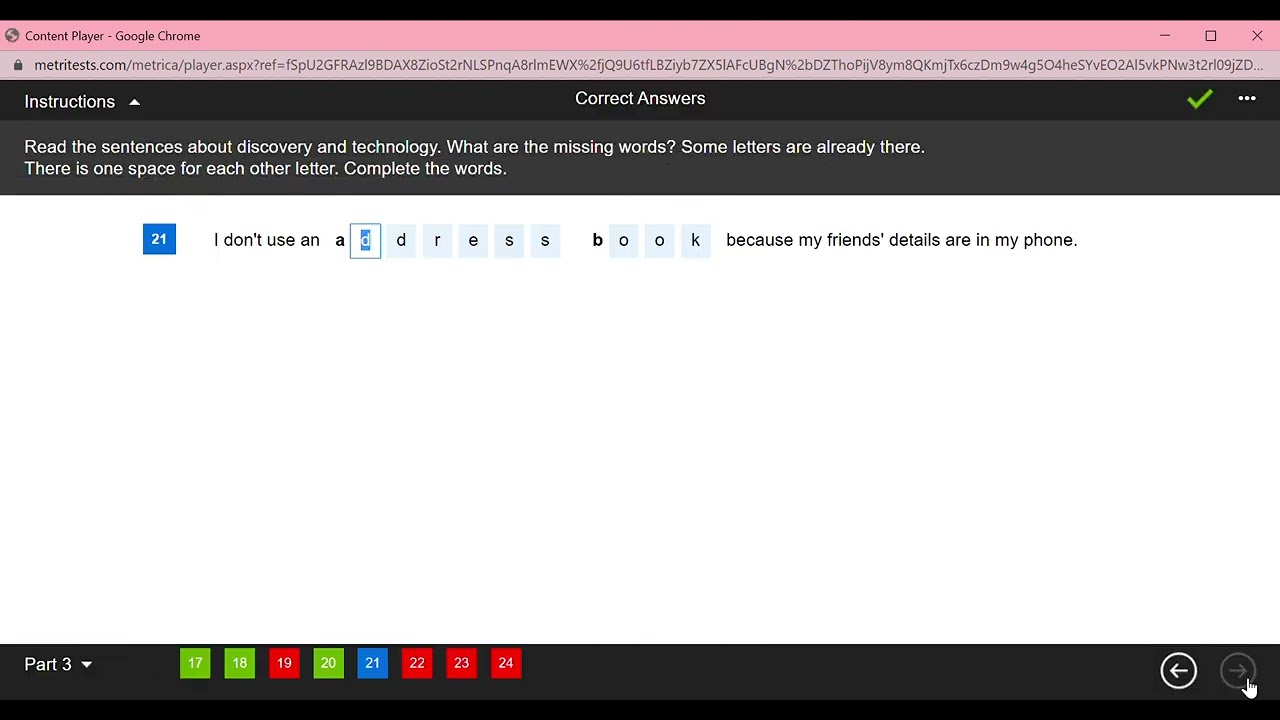Click the Content Player globe icon
1280x720 pixels.
pyautogui.click(x=12, y=35)
